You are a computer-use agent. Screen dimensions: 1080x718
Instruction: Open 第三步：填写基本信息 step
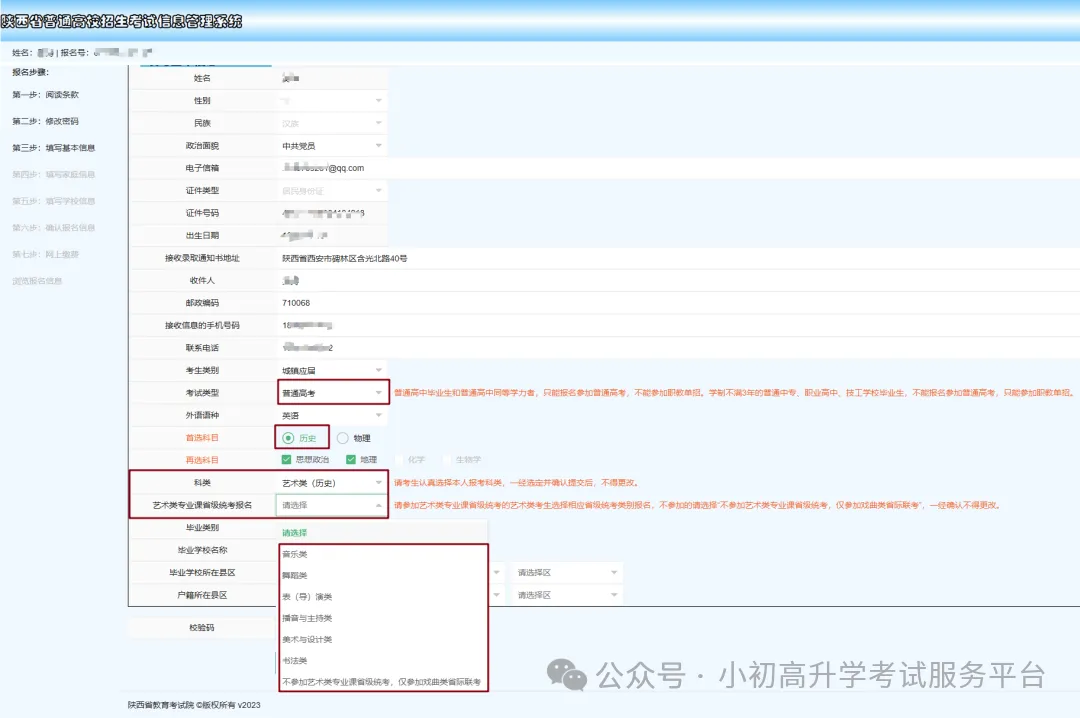tap(54, 148)
